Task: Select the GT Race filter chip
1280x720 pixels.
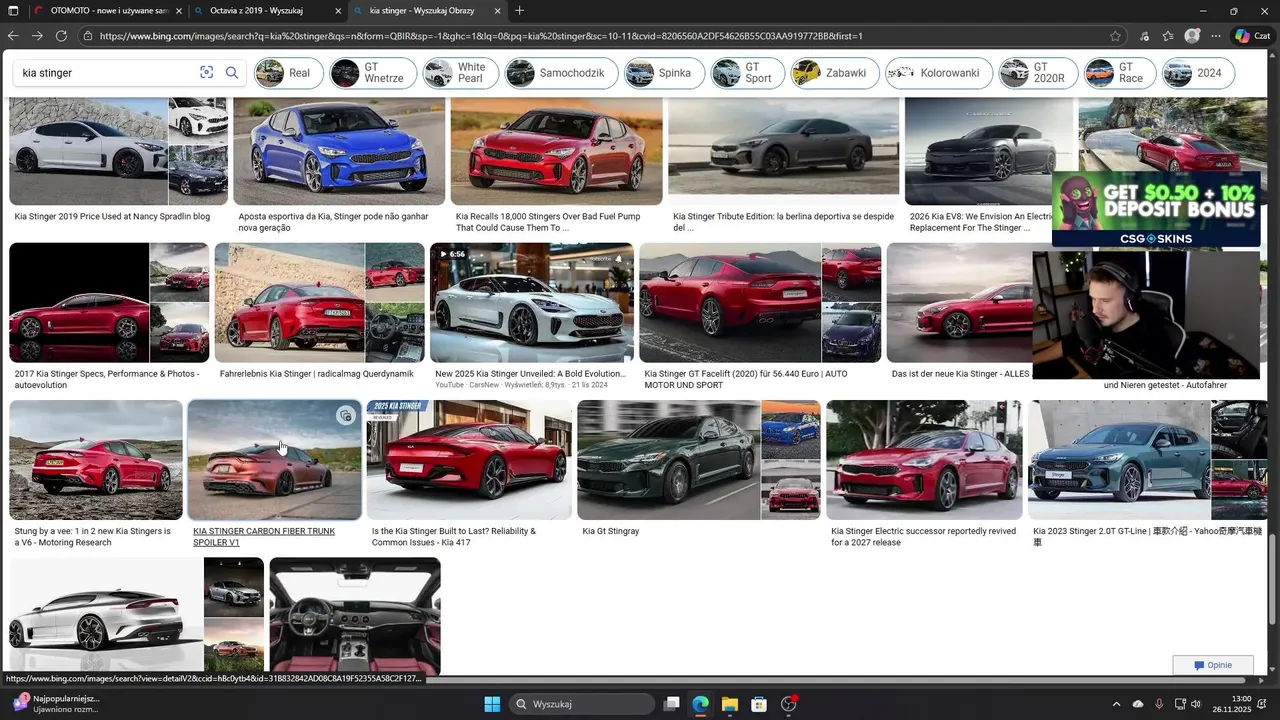Action: [1120, 73]
